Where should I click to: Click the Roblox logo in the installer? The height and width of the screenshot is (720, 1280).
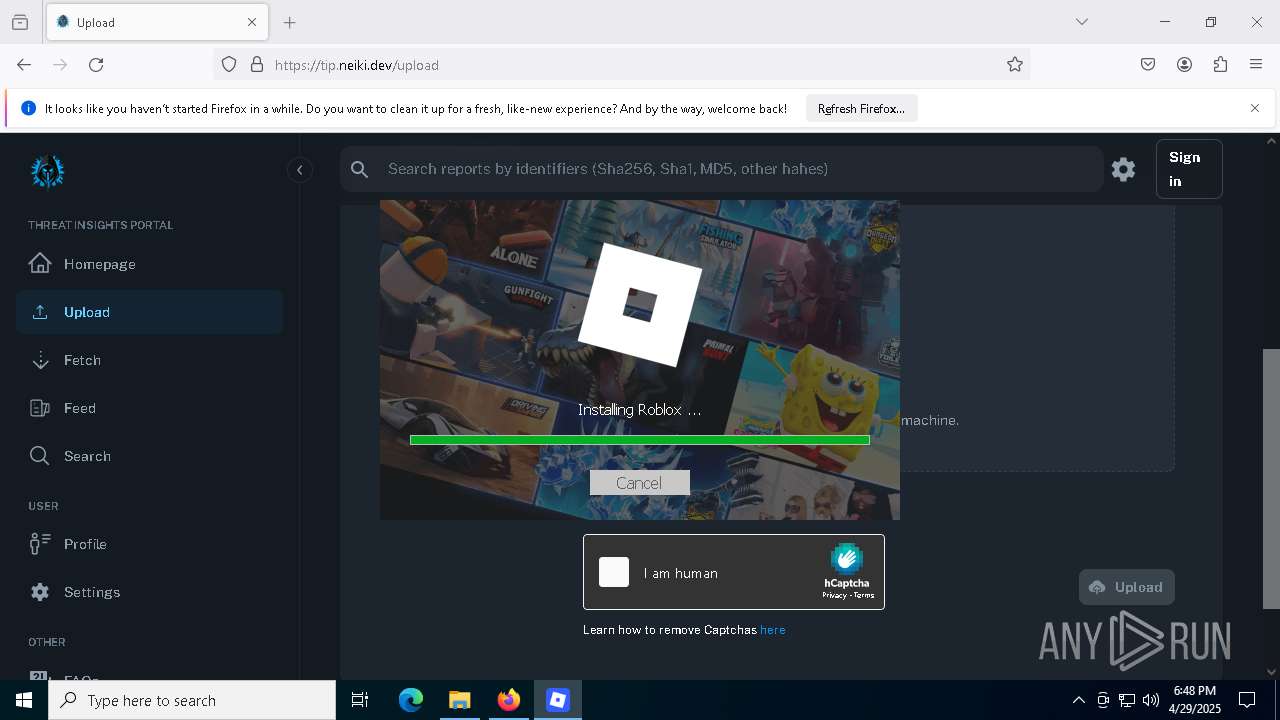(640, 304)
